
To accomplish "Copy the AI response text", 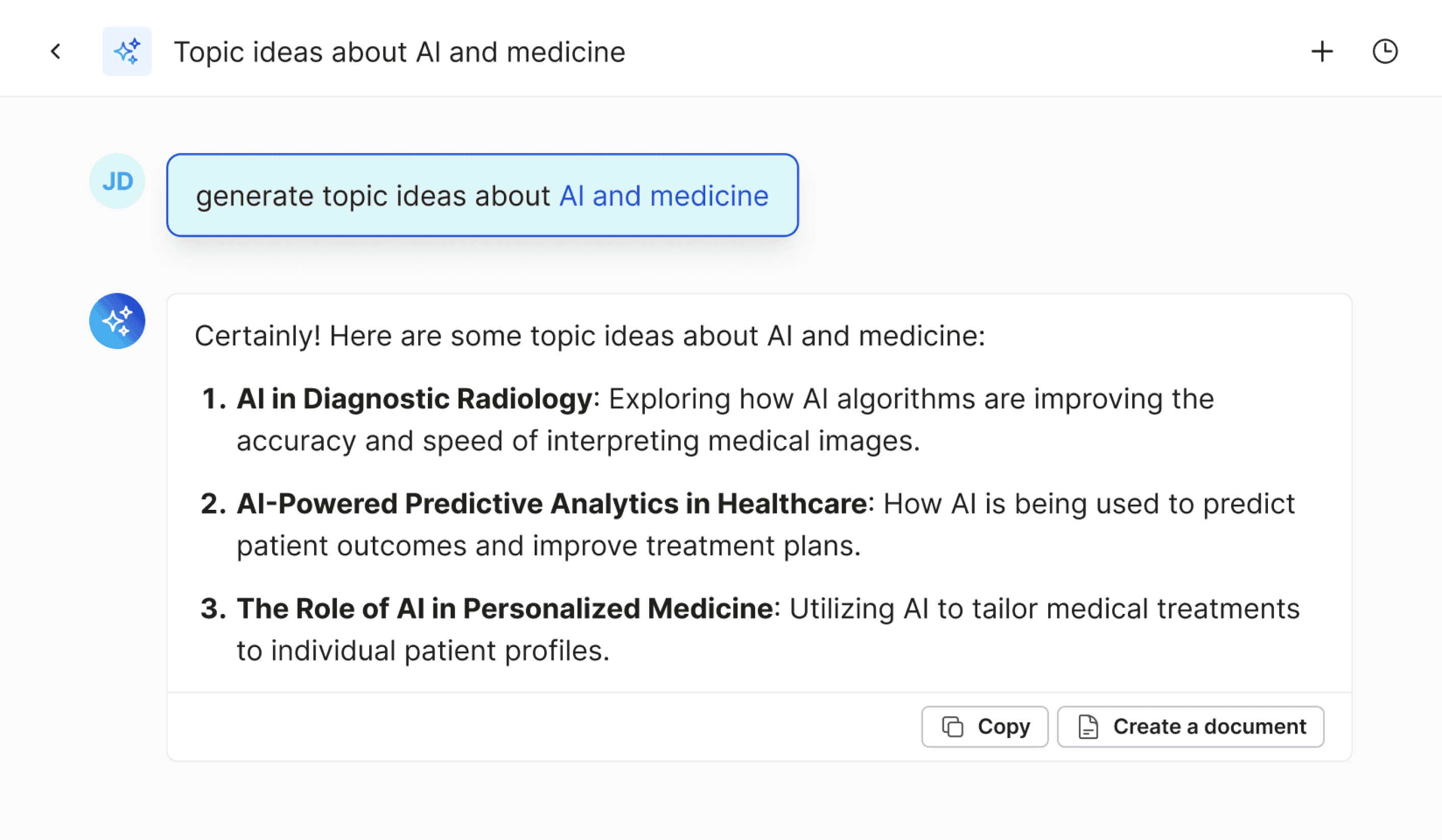I will click(985, 727).
